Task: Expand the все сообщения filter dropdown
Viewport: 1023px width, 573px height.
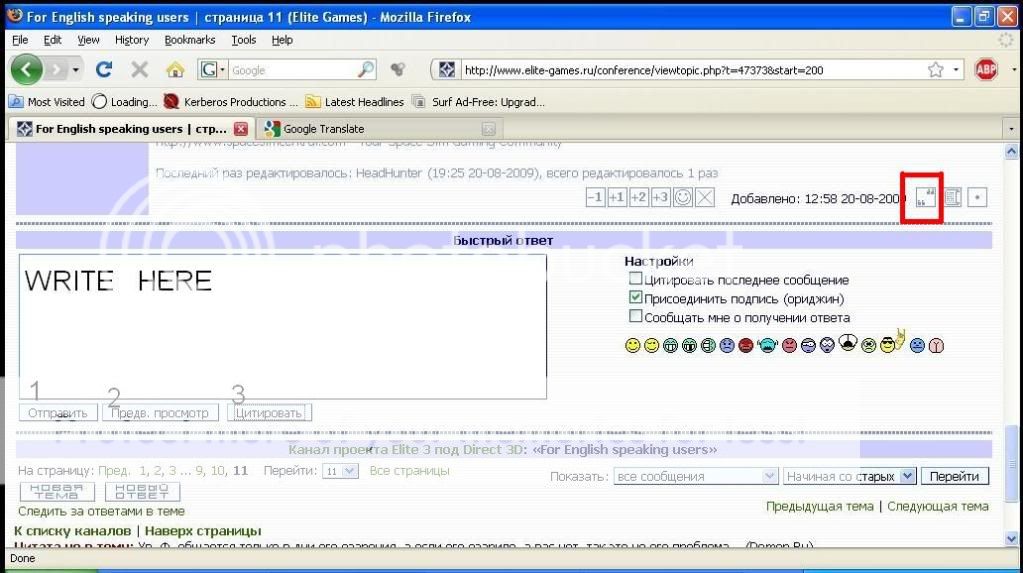Action: tap(695, 477)
